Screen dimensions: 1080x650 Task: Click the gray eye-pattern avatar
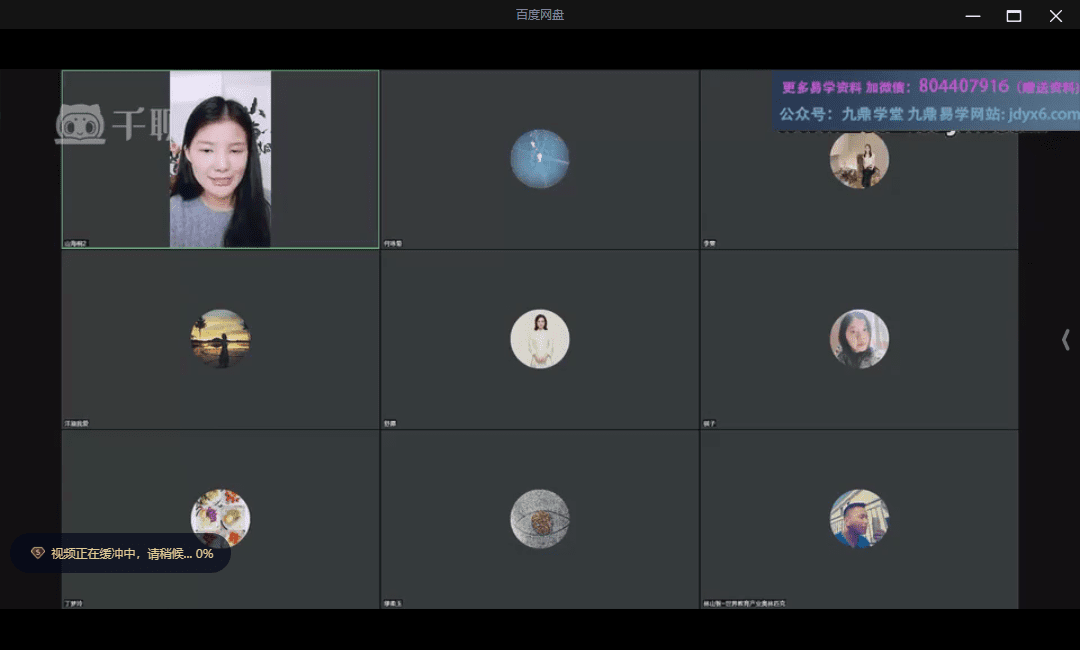(540, 518)
